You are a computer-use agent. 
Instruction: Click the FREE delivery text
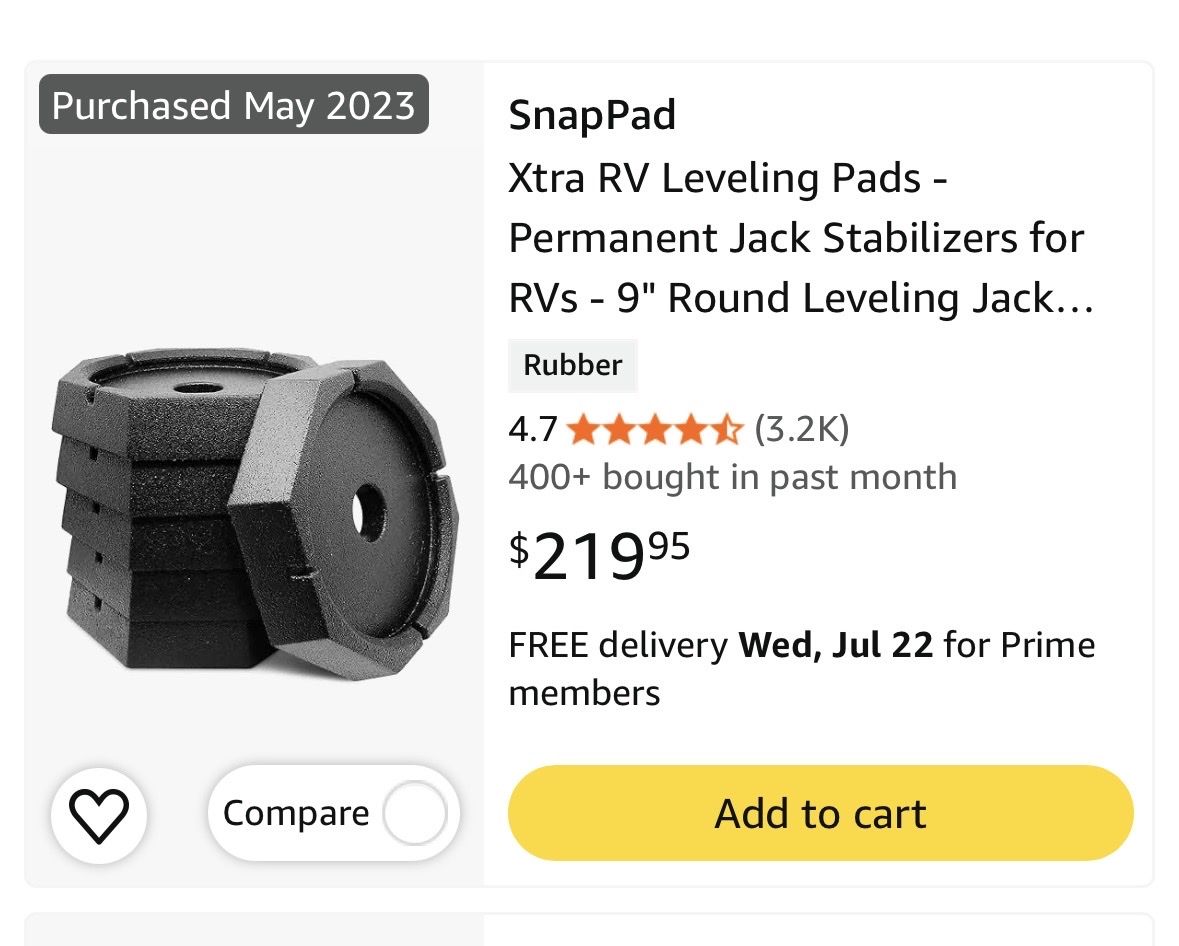point(618,645)
